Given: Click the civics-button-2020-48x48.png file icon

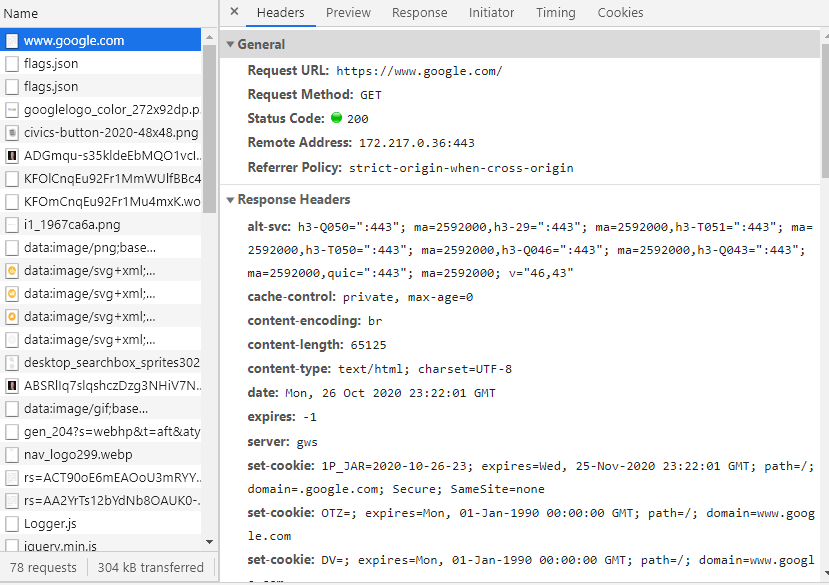Looking at the screenshot, I should (12, 133).
